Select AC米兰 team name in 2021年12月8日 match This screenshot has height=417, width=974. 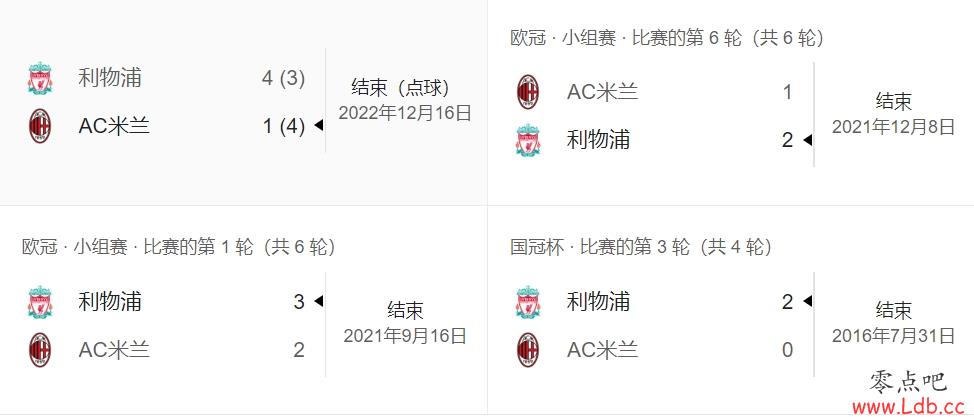point(603,92)
